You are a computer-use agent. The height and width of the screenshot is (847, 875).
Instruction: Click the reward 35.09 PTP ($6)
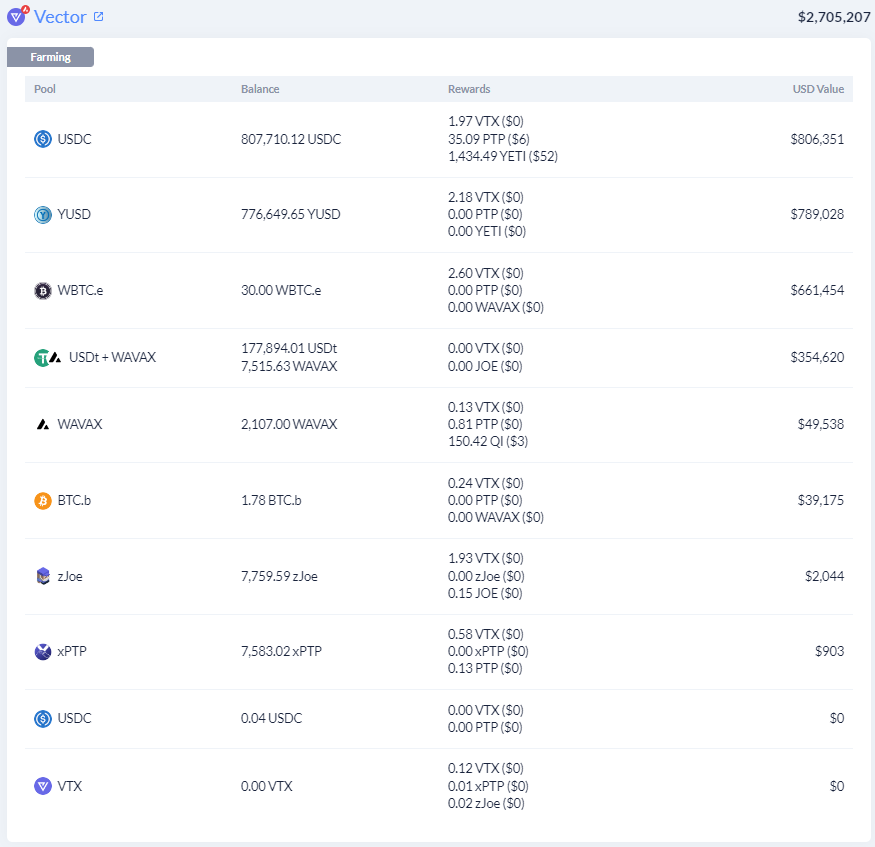click(x=488, y=139)
